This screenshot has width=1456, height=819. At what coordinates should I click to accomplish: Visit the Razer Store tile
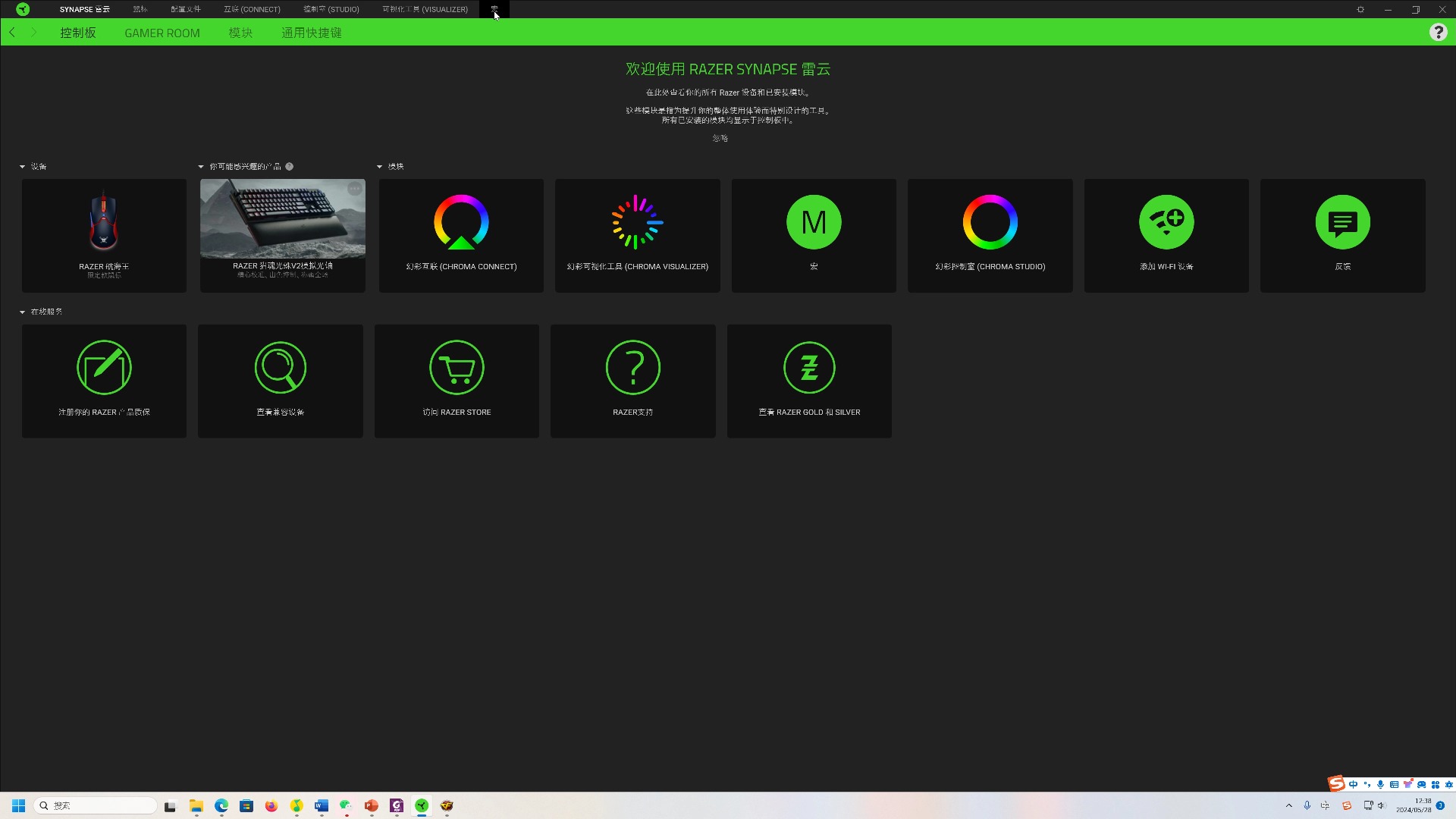[457, 381]
